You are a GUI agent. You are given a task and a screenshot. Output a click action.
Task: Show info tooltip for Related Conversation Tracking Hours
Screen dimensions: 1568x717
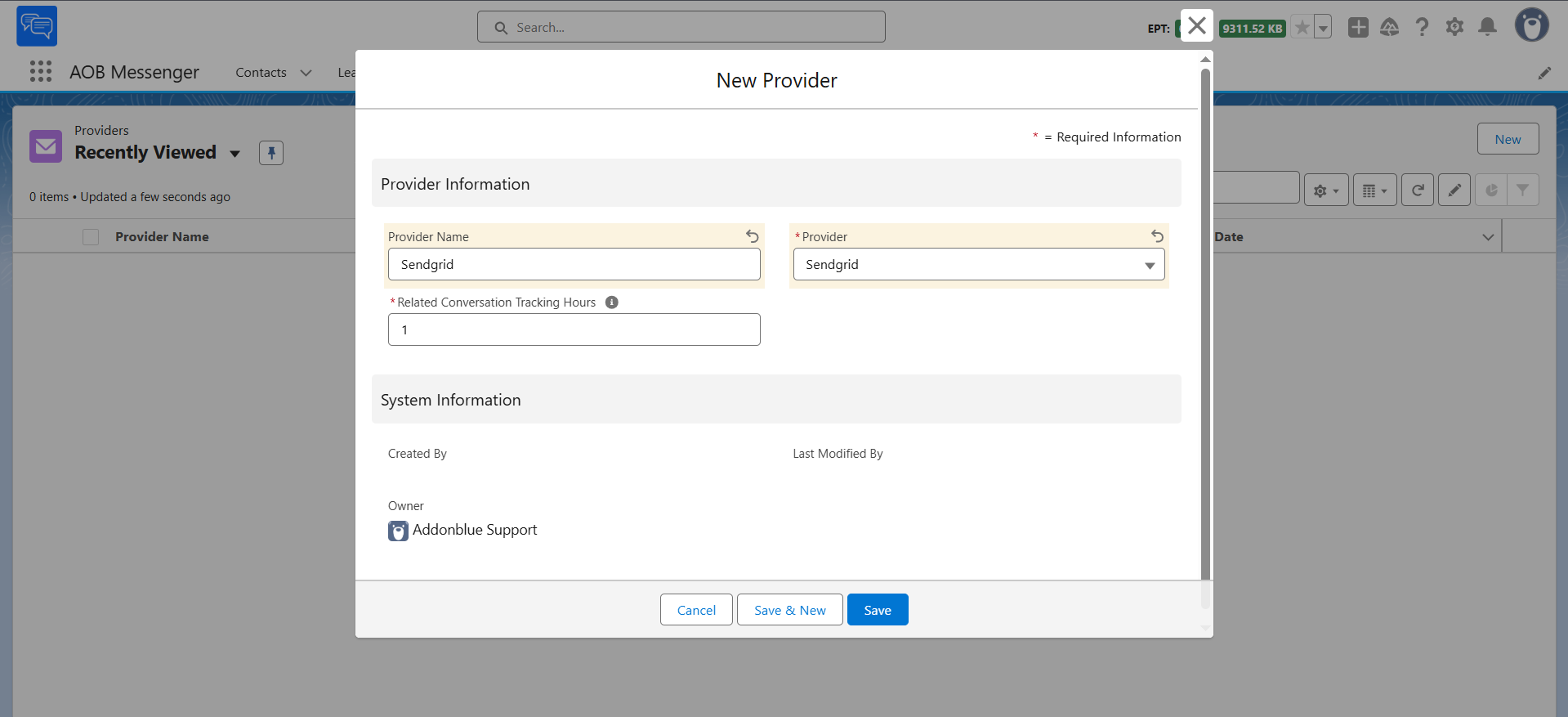(612, 302)
